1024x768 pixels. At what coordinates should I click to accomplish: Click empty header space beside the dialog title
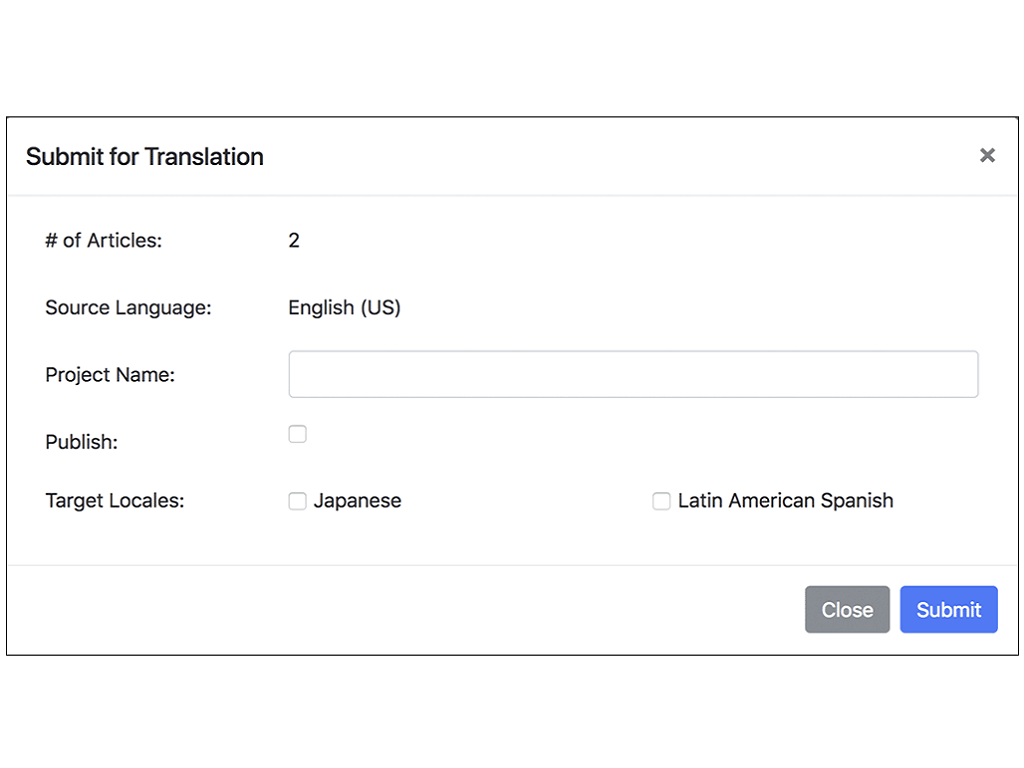tap(600, 157)
